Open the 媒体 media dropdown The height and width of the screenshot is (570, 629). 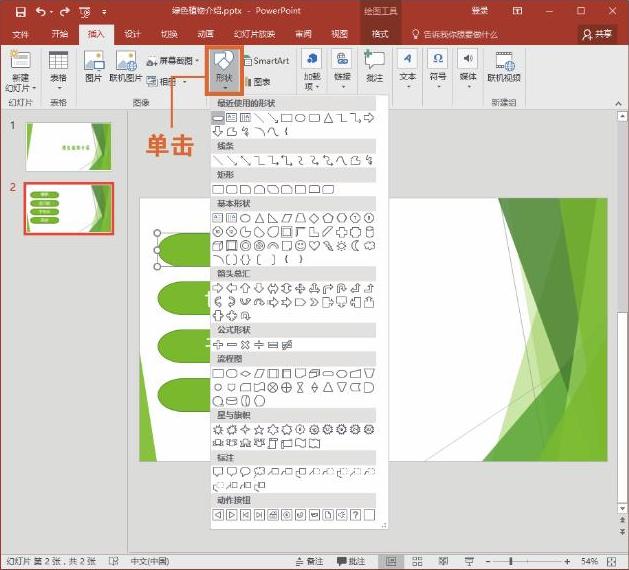click(468, 70)
